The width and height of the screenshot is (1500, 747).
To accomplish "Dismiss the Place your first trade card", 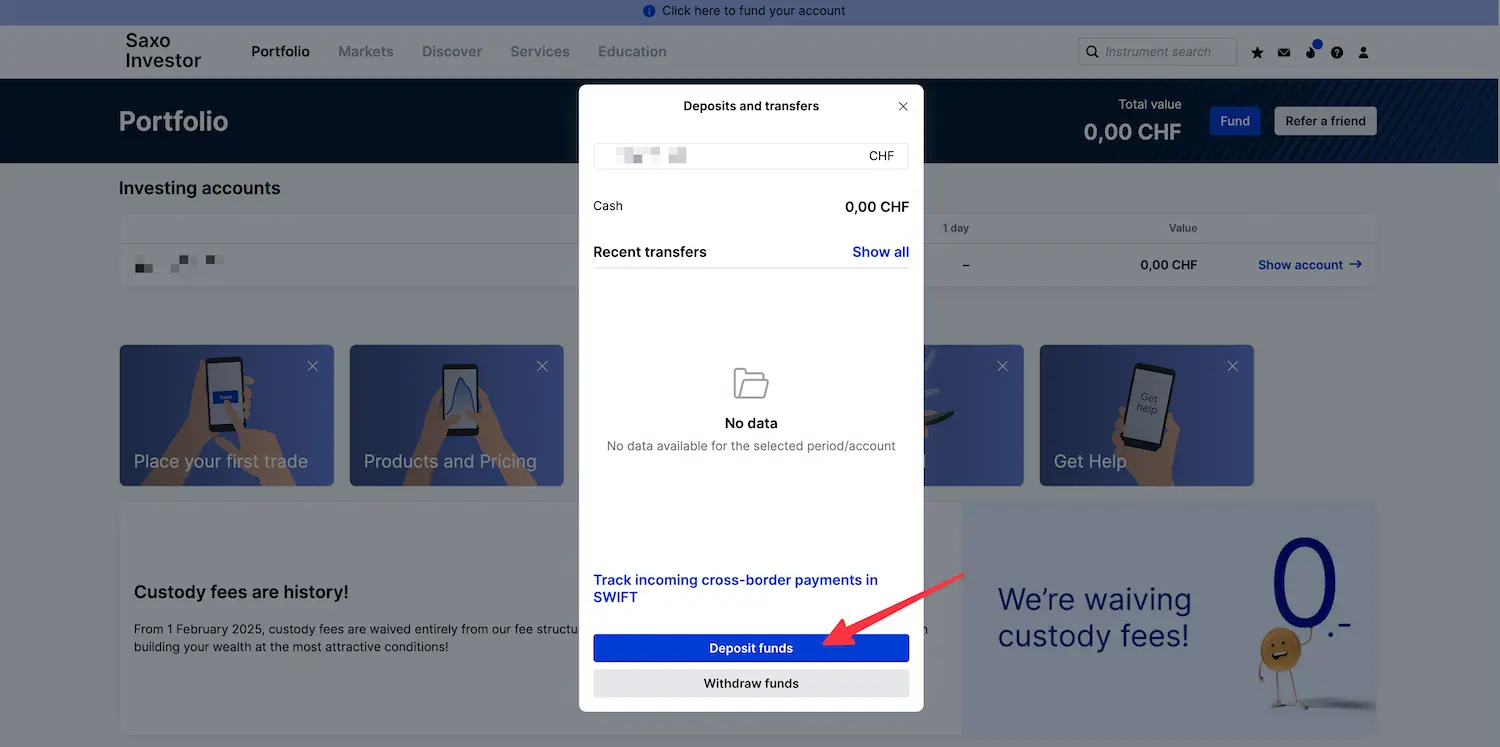I will click(313, 366).
